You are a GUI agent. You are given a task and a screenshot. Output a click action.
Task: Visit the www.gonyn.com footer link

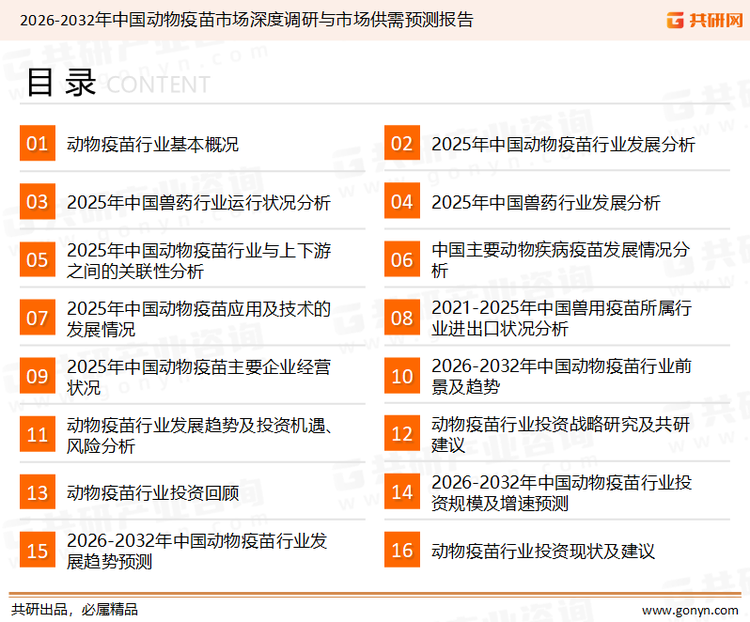[690, 611]
